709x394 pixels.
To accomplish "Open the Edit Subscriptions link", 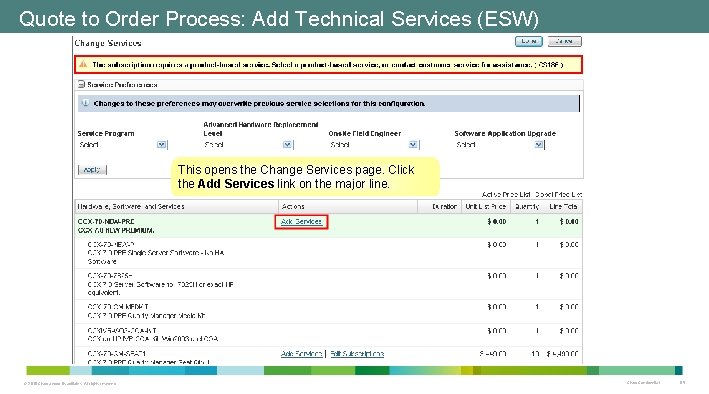I will (357, 354).
